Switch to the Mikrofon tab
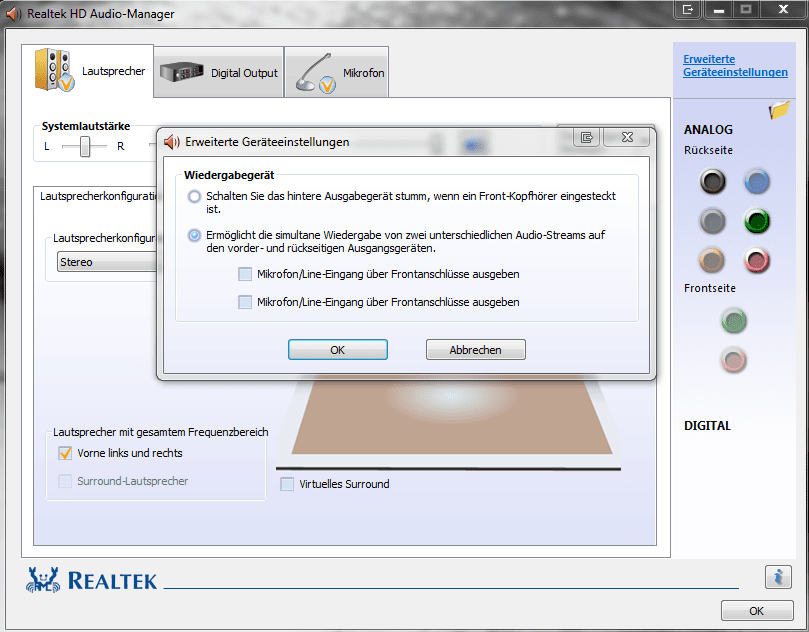Image resolution: width=809 pixels, height=632 pixels. pyautogui.click(x=336, y=72)
